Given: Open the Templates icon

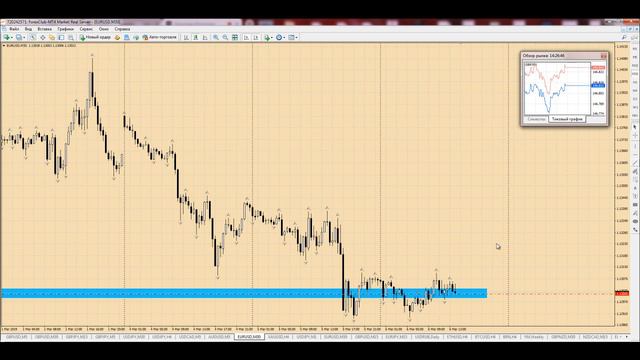Looking at the screenshot, I should pos(291,37).
